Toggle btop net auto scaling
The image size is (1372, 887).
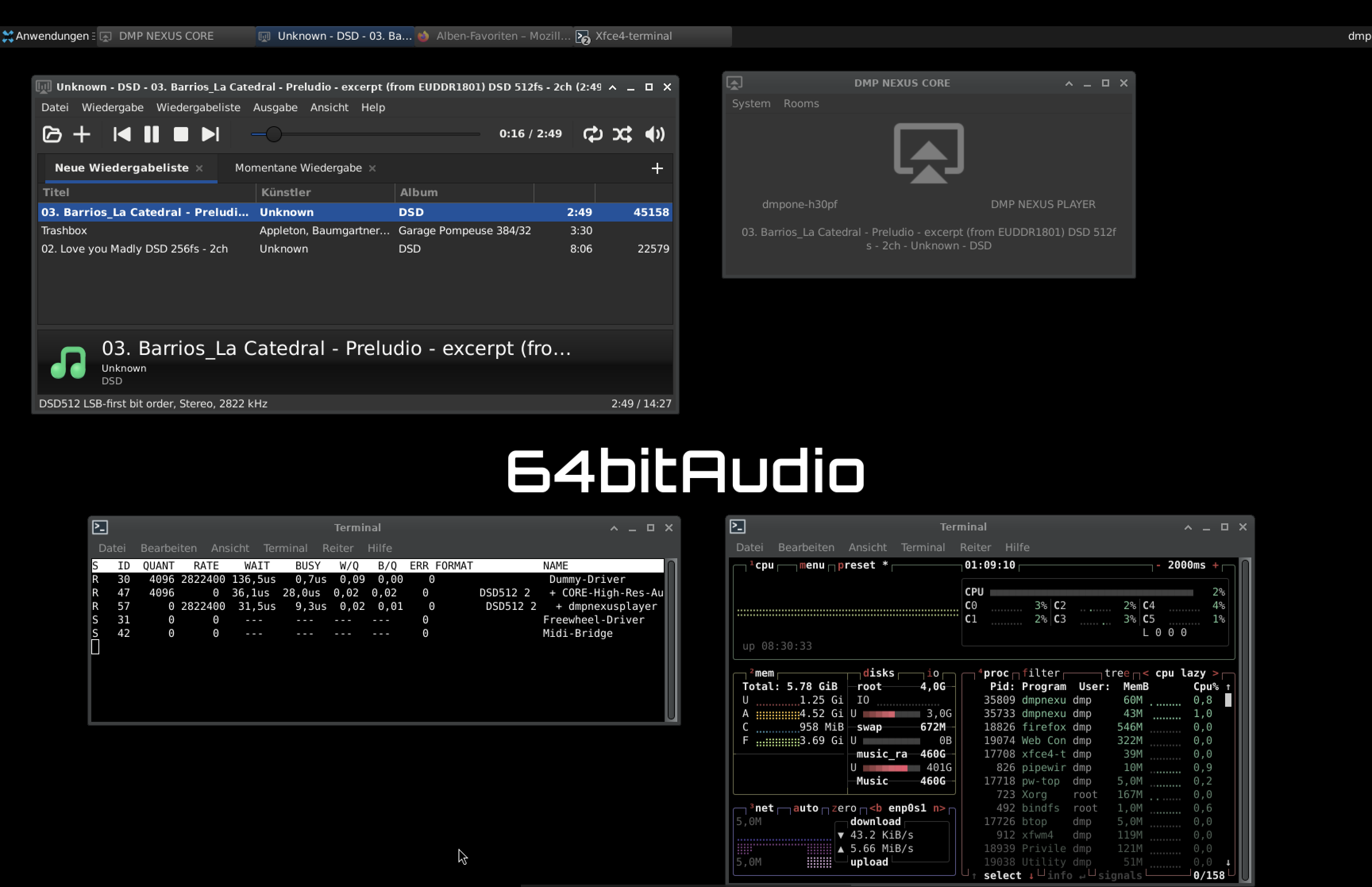click(x=805, y=808)
